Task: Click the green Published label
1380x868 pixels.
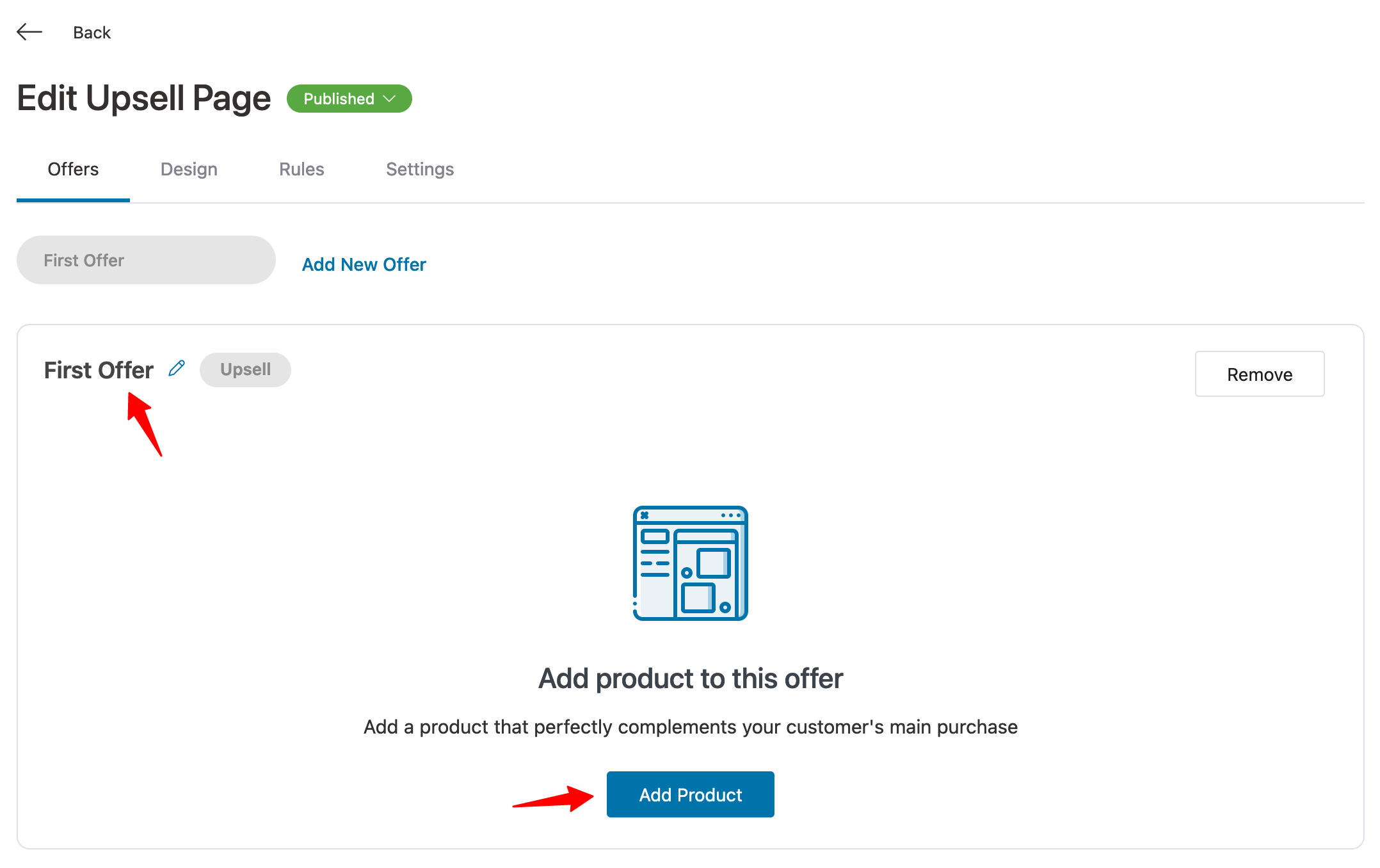Action: (339, 99)
